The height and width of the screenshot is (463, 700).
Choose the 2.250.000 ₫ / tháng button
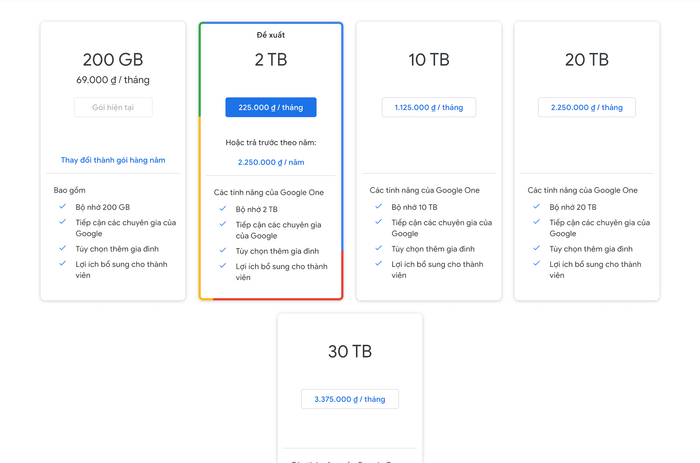pos(587,107)
